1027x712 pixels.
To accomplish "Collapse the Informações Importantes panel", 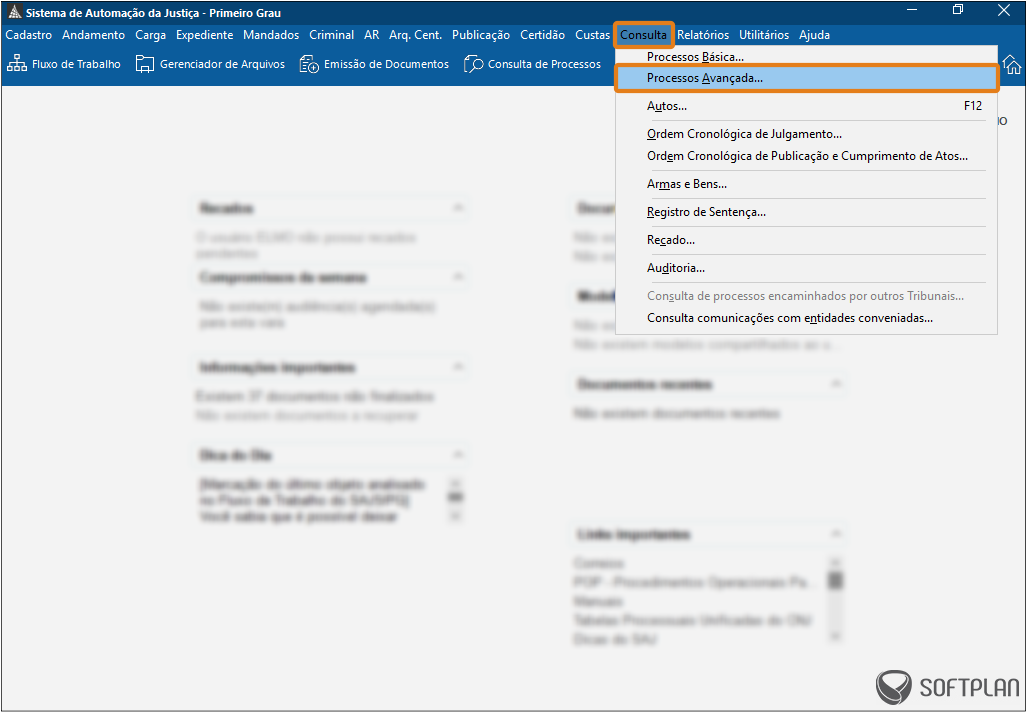I will 458,367.
